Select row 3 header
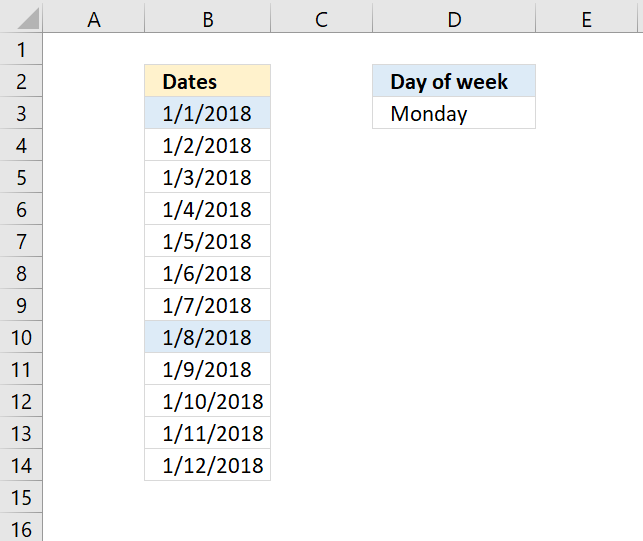This screenshot has height=541, width=643. (x=21, y=113)
